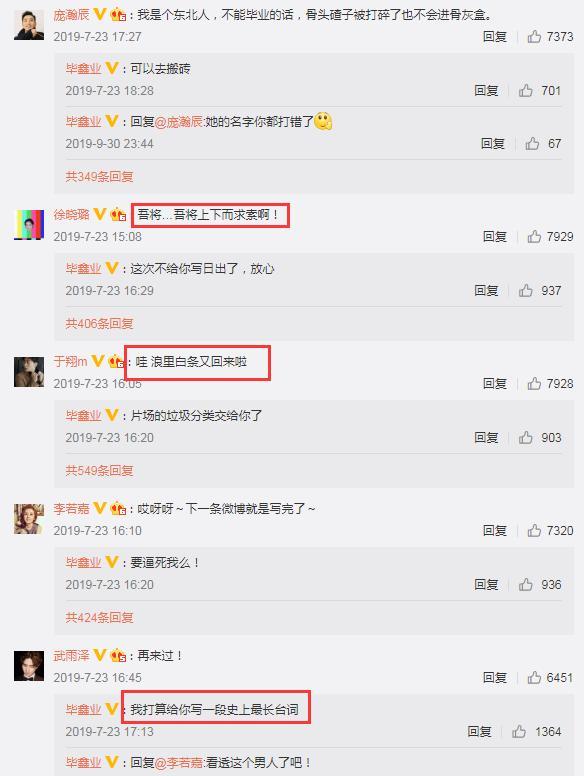This screenshot has width=584, height=776.
Task: Expand all 349 replies under 庞瀚辰
Action: click(x=99, y=177)
